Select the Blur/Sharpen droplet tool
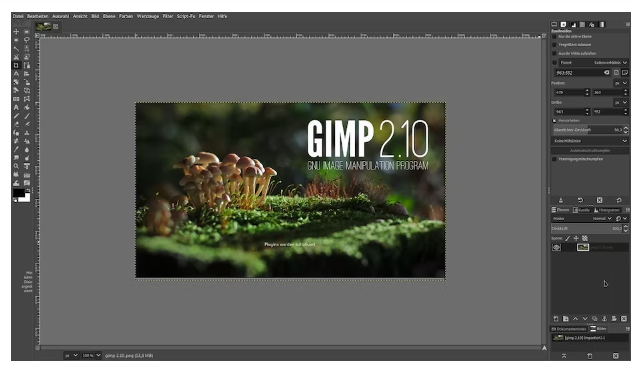This screenshot has height=365, width=635. [27, 149]
